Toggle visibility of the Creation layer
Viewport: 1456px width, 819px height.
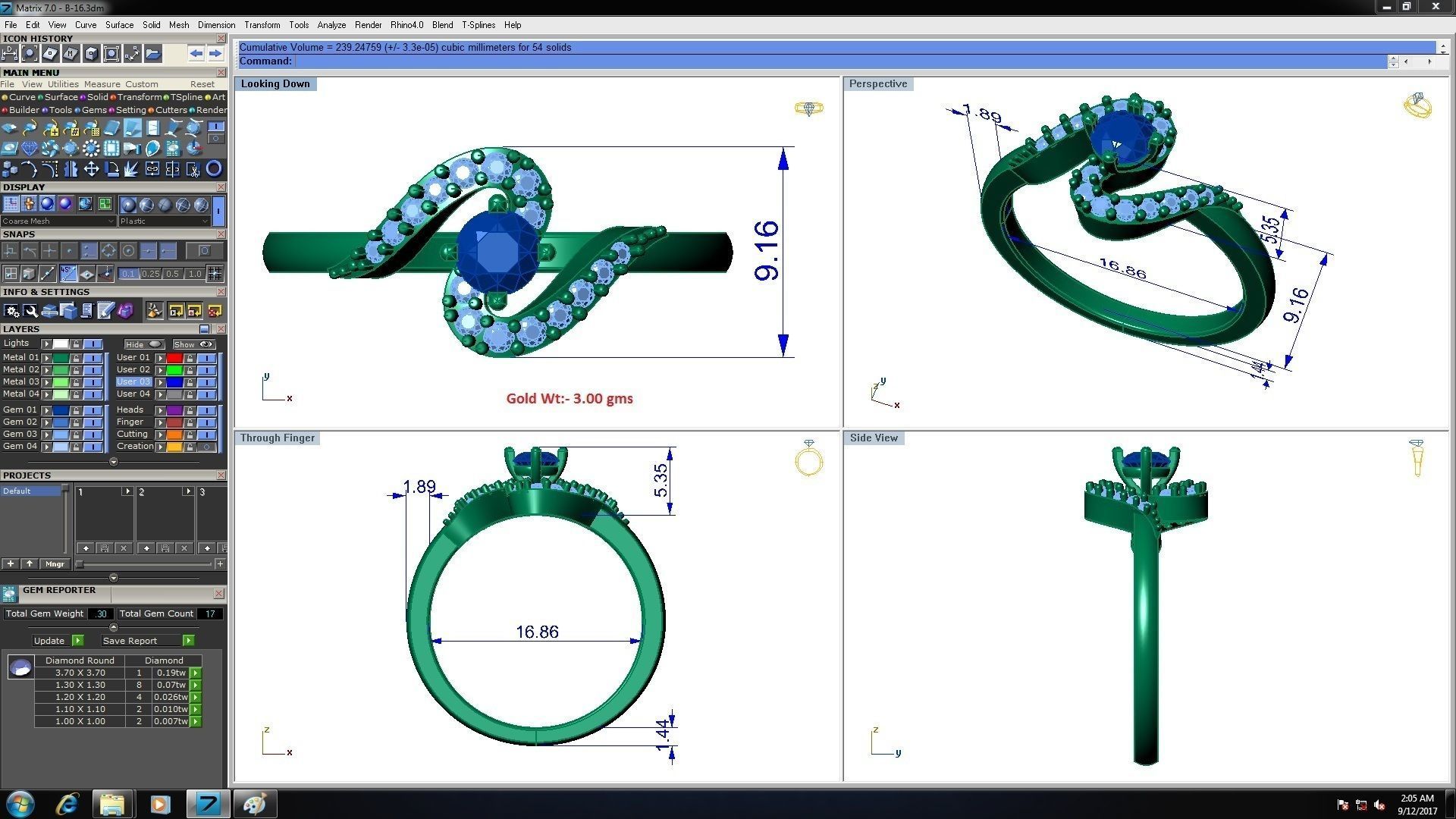click(x=206, y=447)
